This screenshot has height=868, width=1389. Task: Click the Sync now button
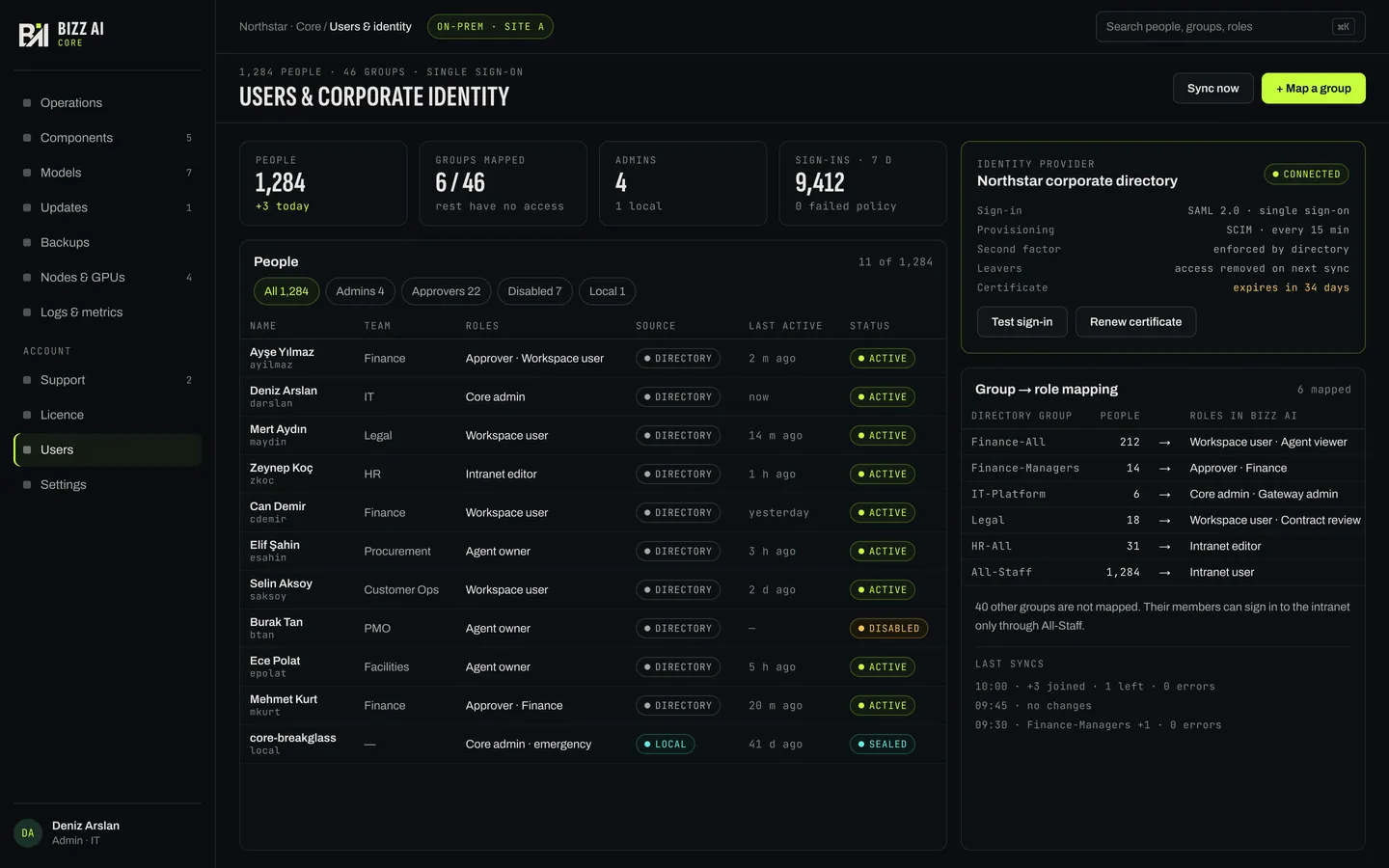(x=1212, y=88)
